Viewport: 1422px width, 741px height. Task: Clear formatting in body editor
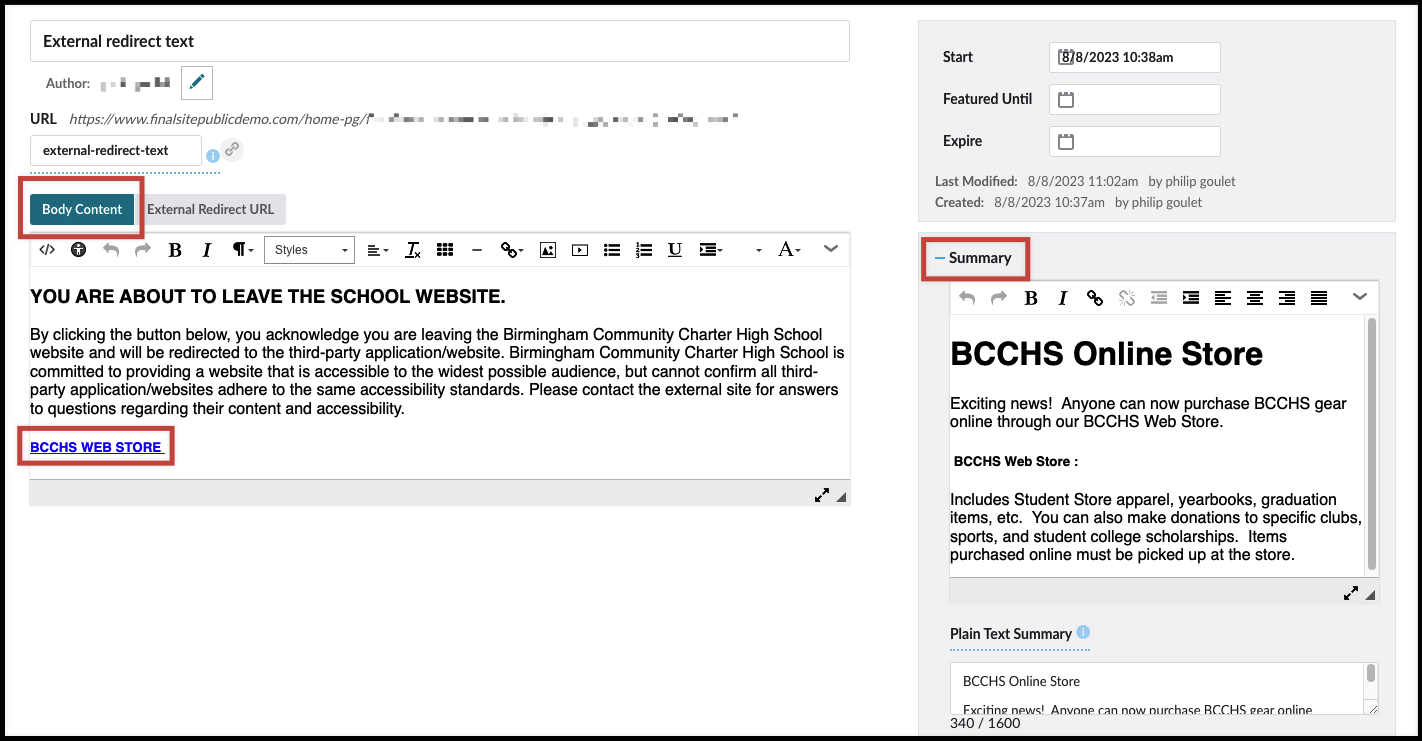413,250
